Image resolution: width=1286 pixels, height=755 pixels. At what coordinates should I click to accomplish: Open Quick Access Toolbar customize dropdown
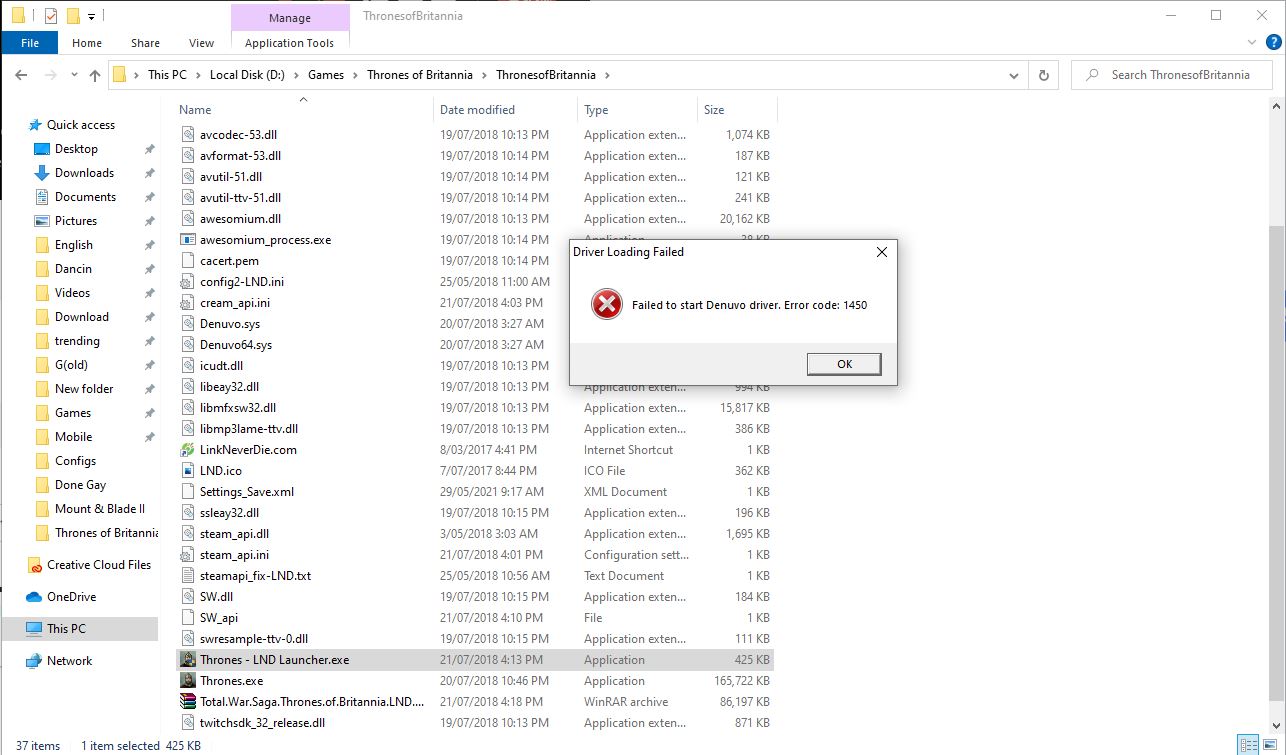tap(91, 16)
